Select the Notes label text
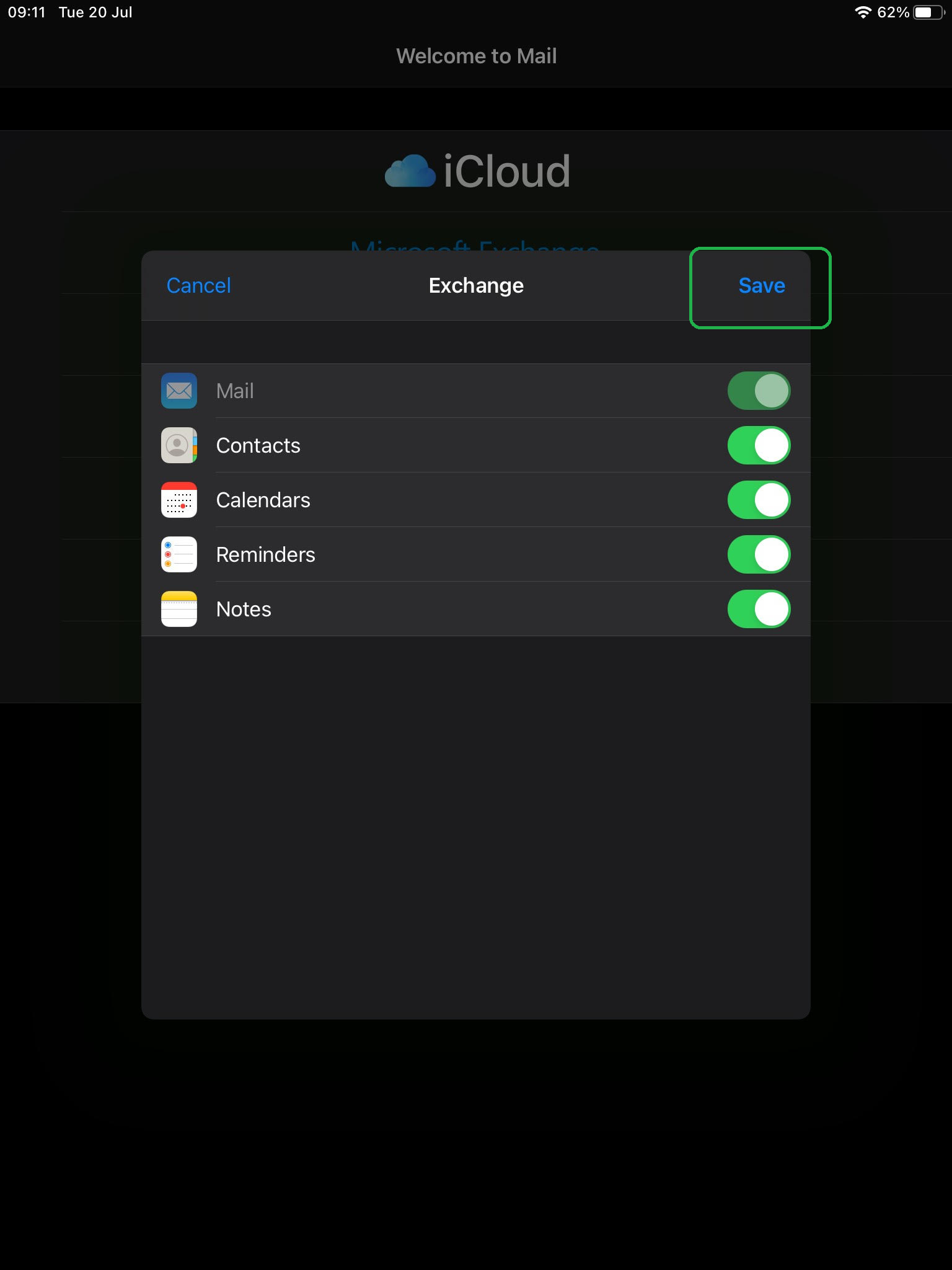 [244, 609]
